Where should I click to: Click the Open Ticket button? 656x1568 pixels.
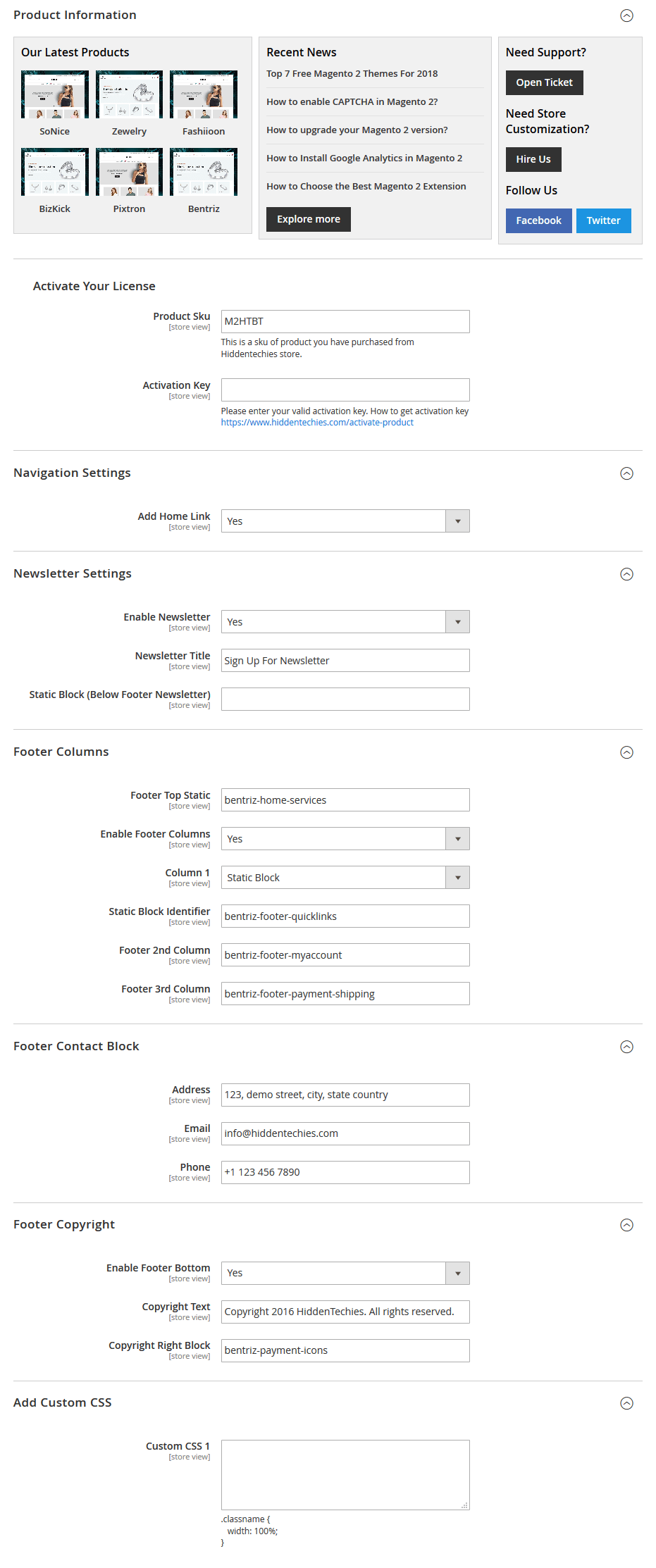[x=543, y=82]
